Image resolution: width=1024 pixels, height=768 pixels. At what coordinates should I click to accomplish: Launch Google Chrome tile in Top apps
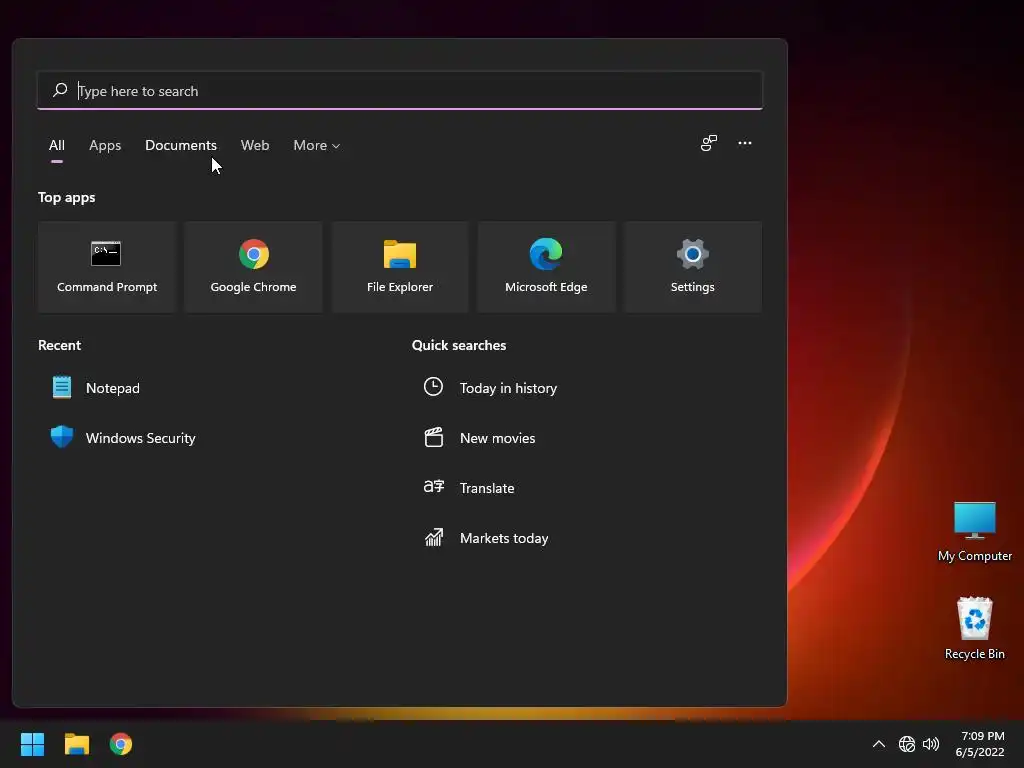pos(253,266)
